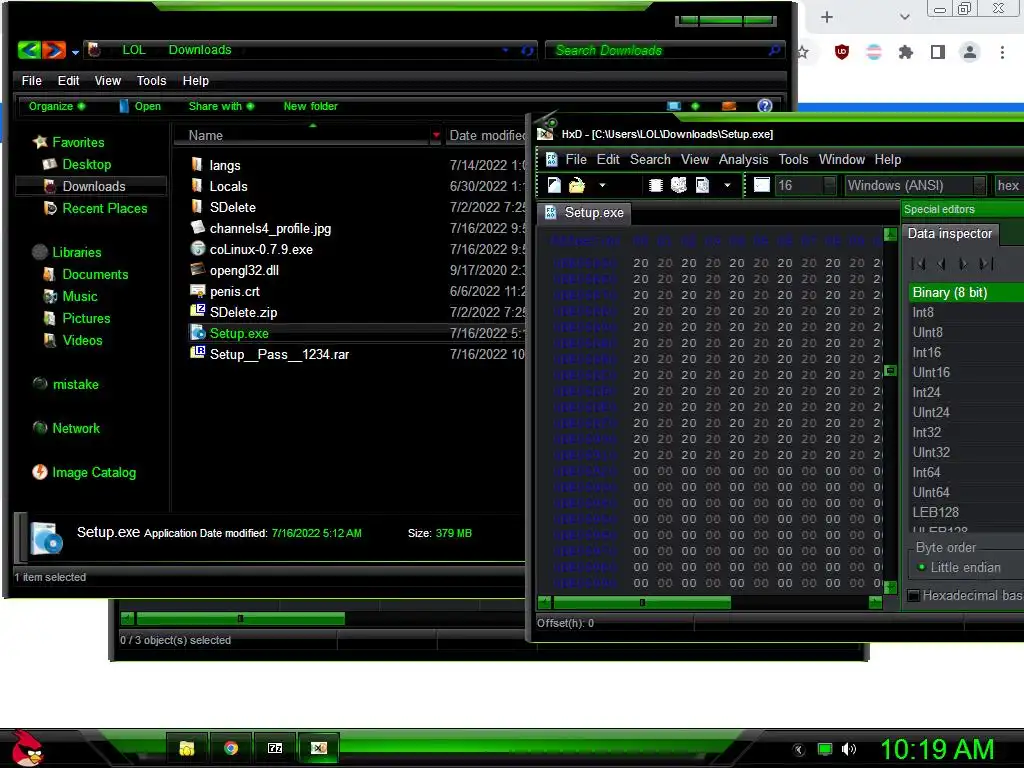Image resolution: width=1024 pixels, height=768 pixels.
Task: Open the file explorer taskbar icon
Action: click(187, 748)
